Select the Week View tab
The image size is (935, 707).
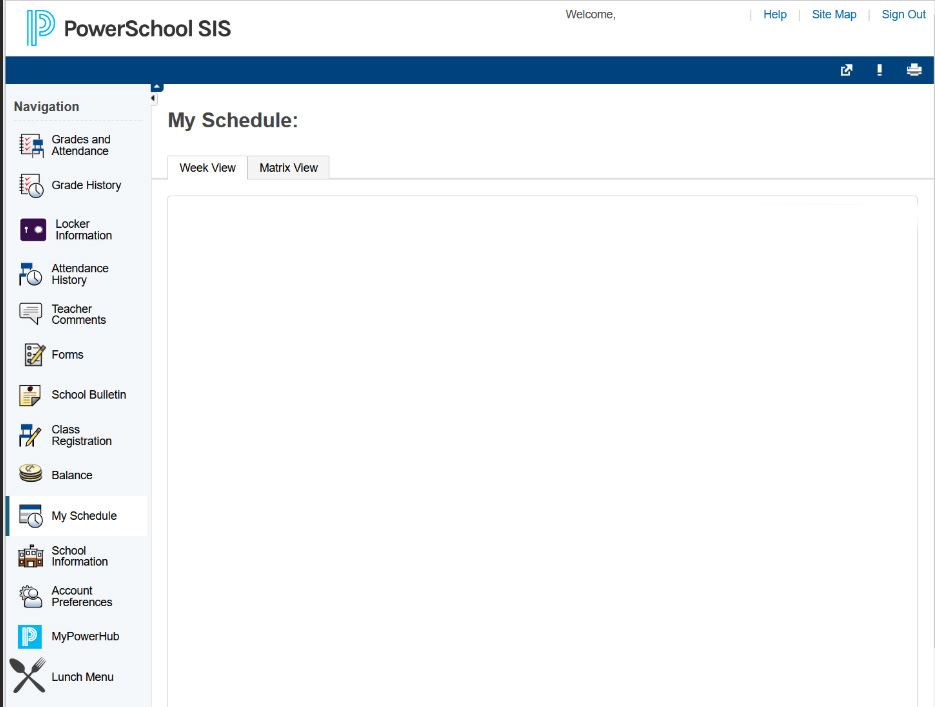207,167
